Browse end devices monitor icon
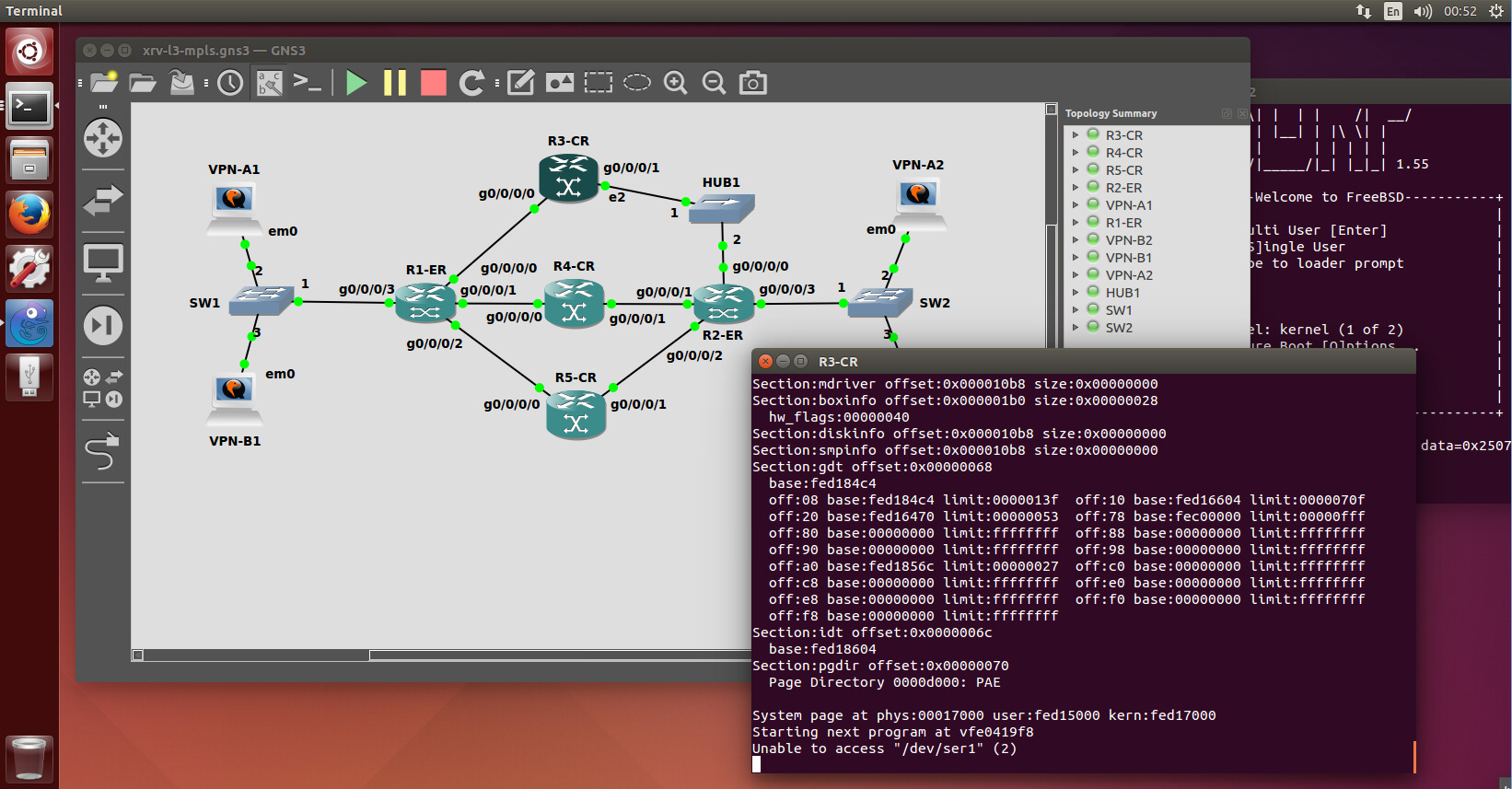The image size is (1512, 789). (103, 263)
